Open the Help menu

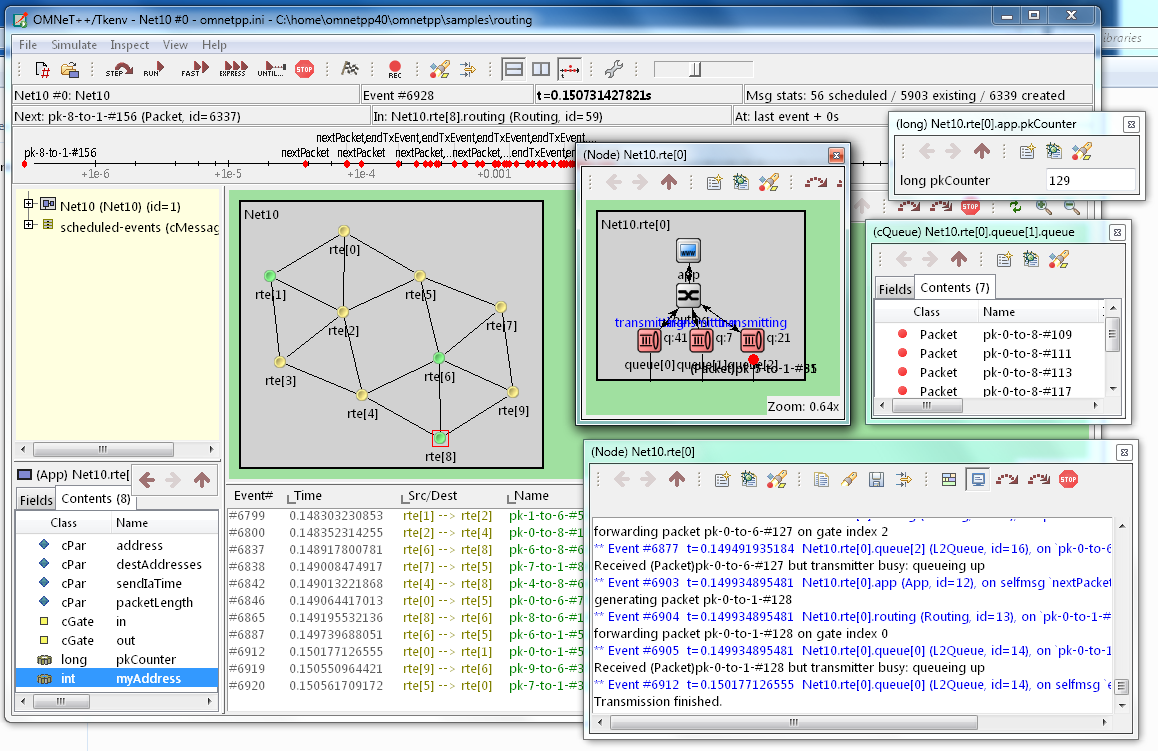[x=214, y=45]
